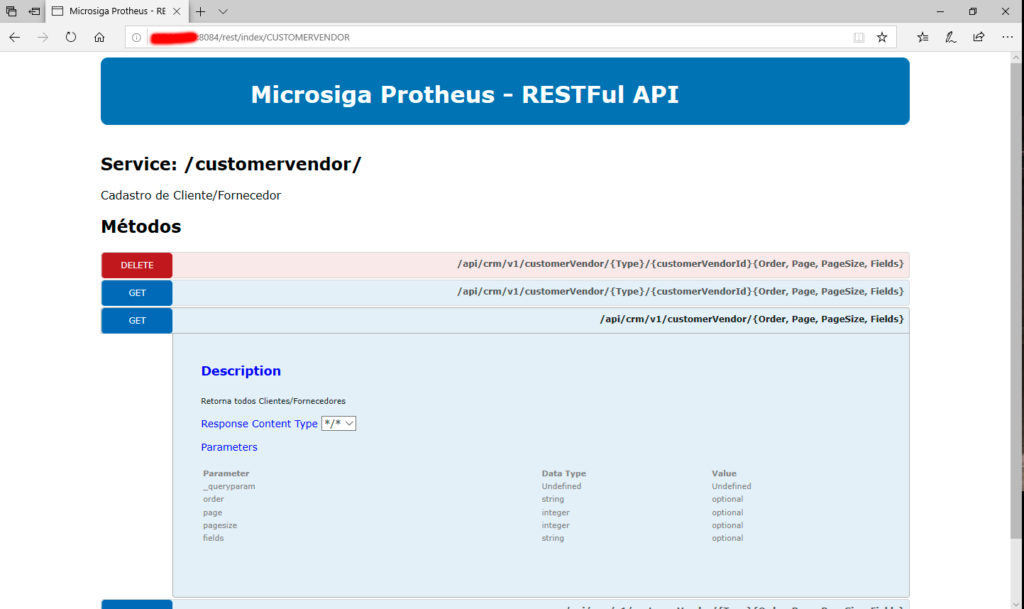Click the pagesize parameter name
Viewport: 1024px width, 609px height.
click(x=219, y=525)
